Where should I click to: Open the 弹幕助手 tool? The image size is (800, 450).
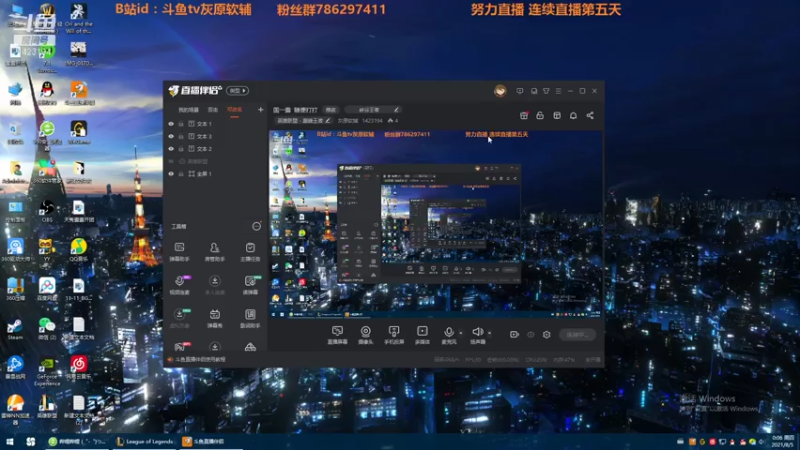tap(179, 252)
